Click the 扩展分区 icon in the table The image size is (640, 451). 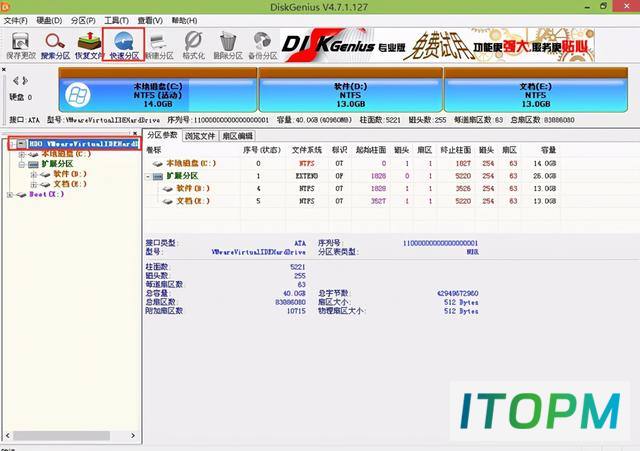[158, 176]
